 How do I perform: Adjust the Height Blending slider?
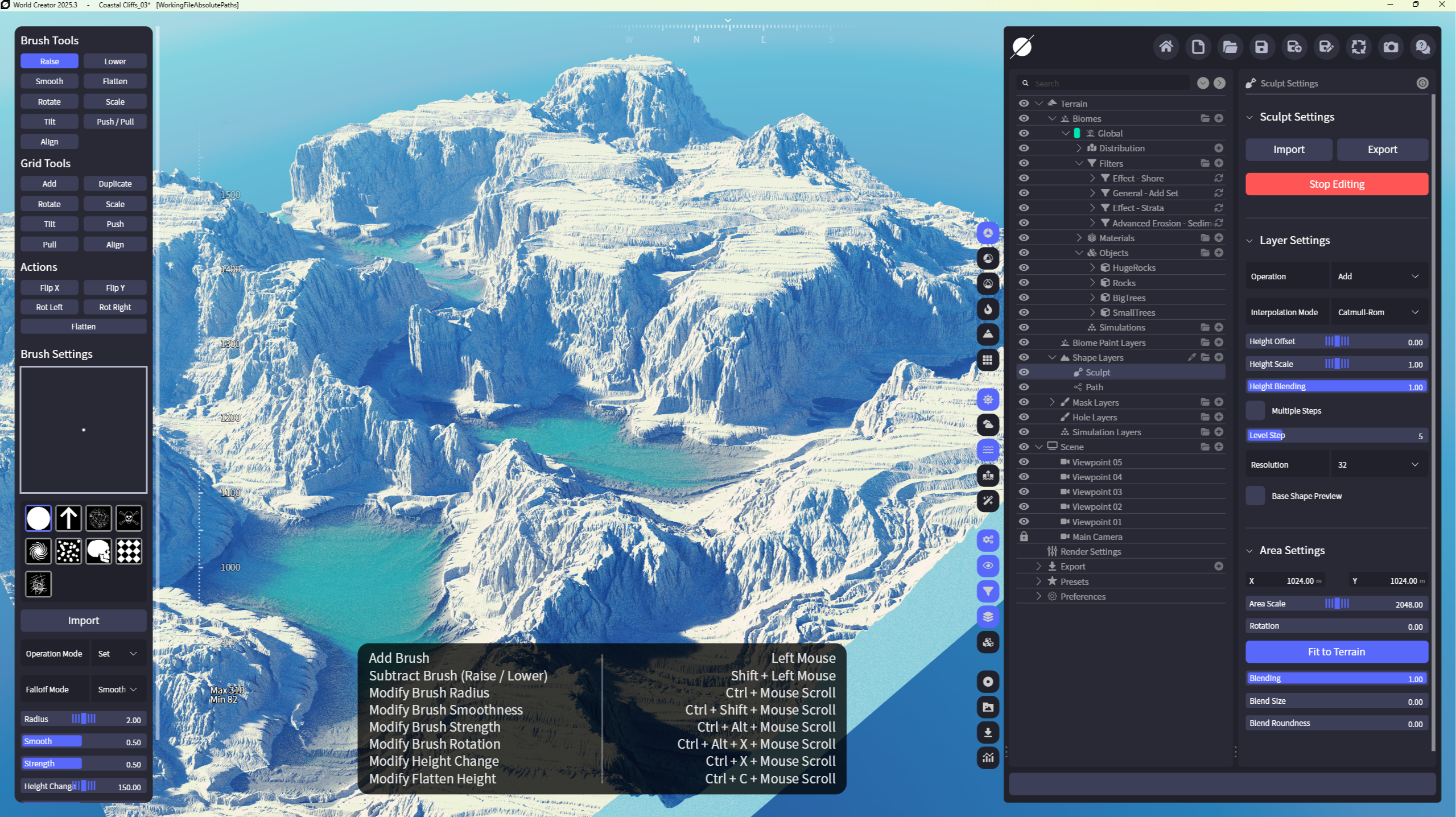[x=1336, y=386]
